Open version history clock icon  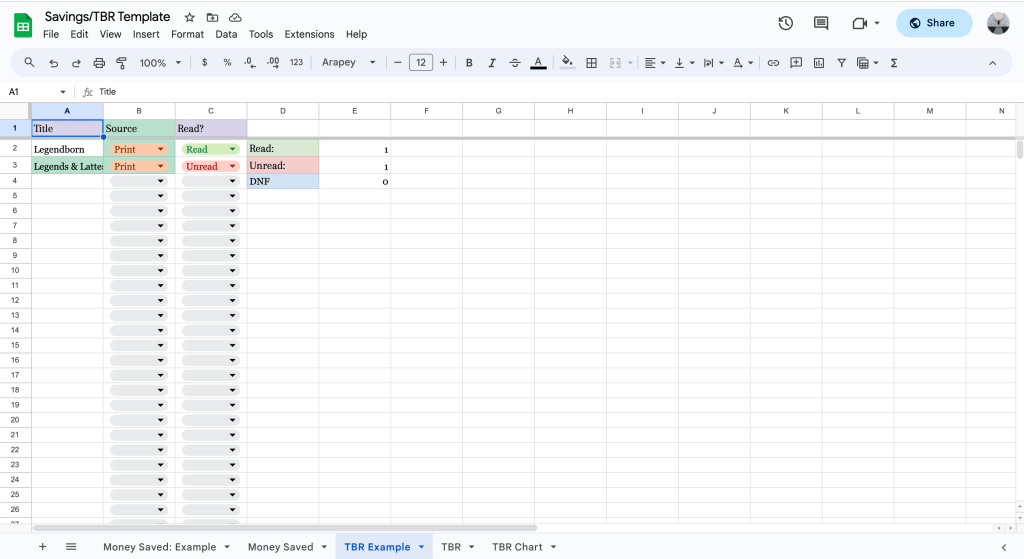click(786, 23)
